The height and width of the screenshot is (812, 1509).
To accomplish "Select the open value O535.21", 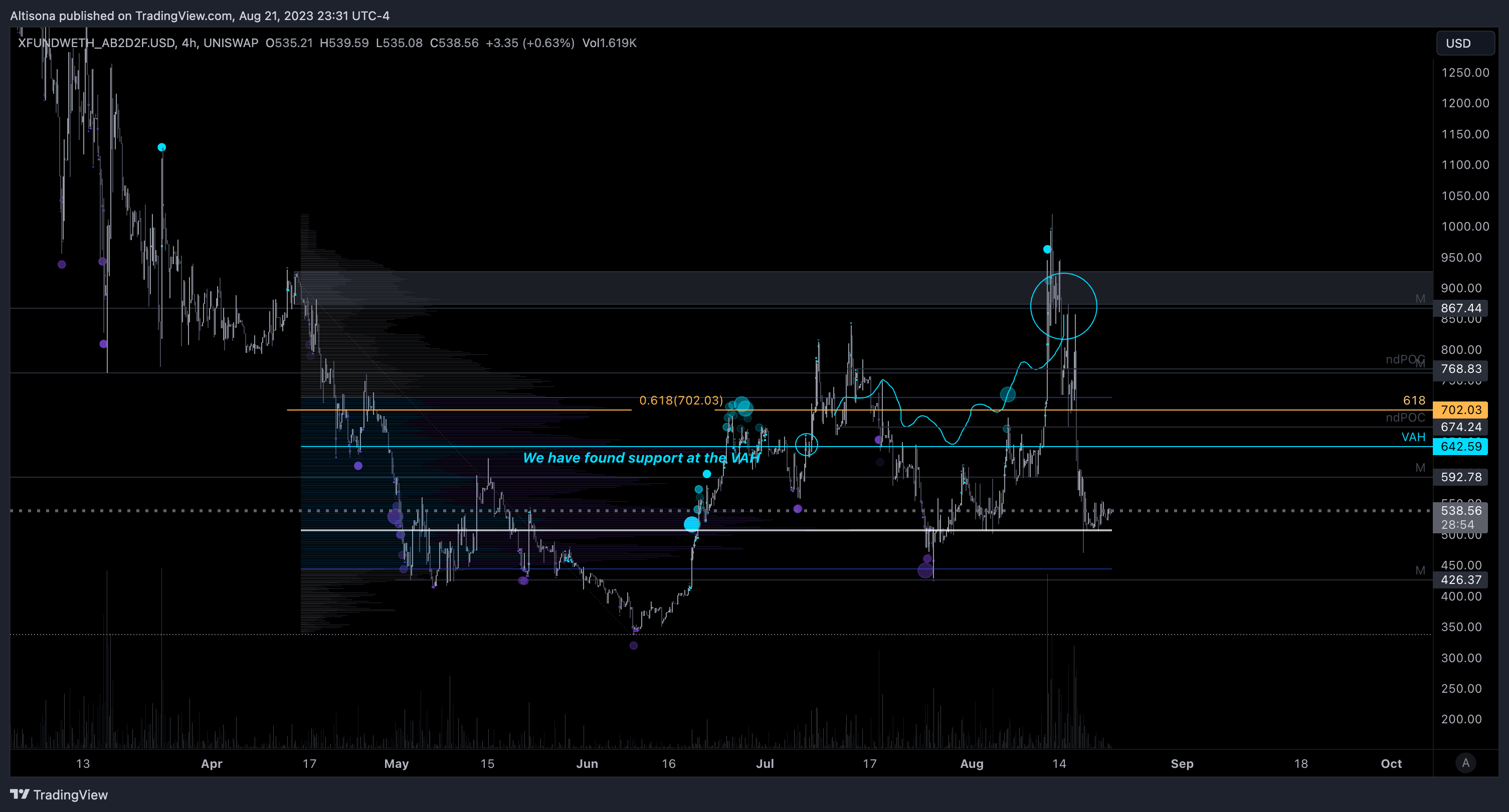I will 289,43.
